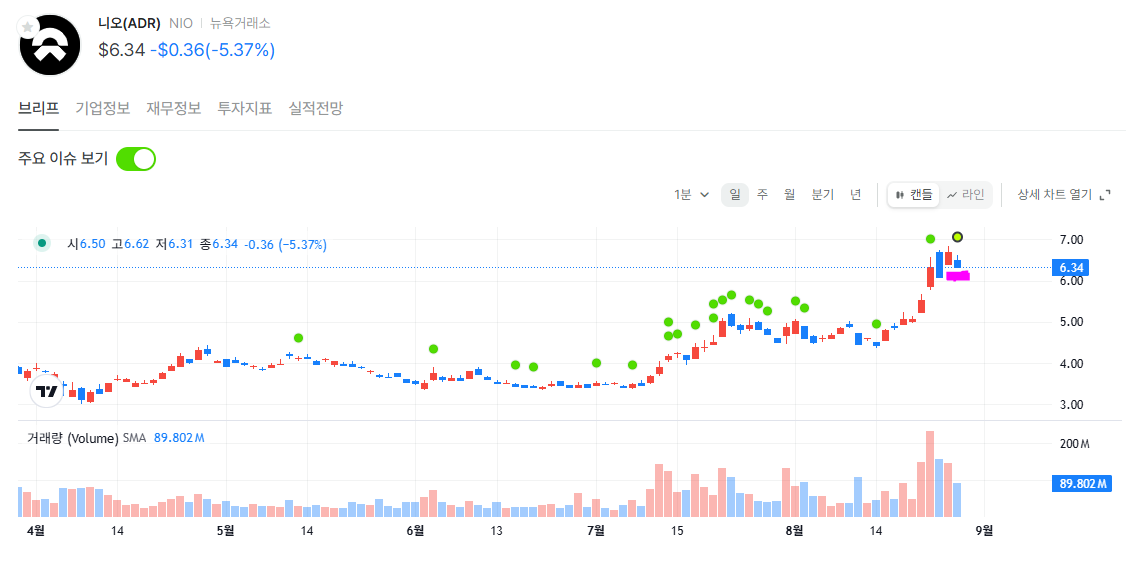Image resolution: width=1126 pixels, height=561 pixels.
Task: Select 캔들 candle chart mode
Action: pyautogui.click(x=913, y=195)
